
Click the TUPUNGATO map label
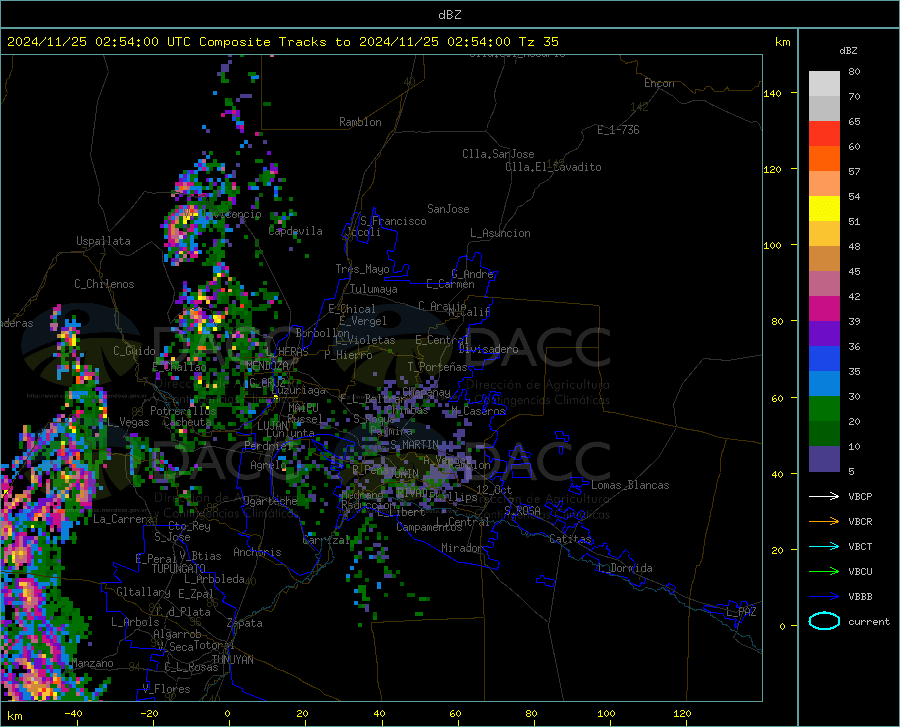(179, 569)
